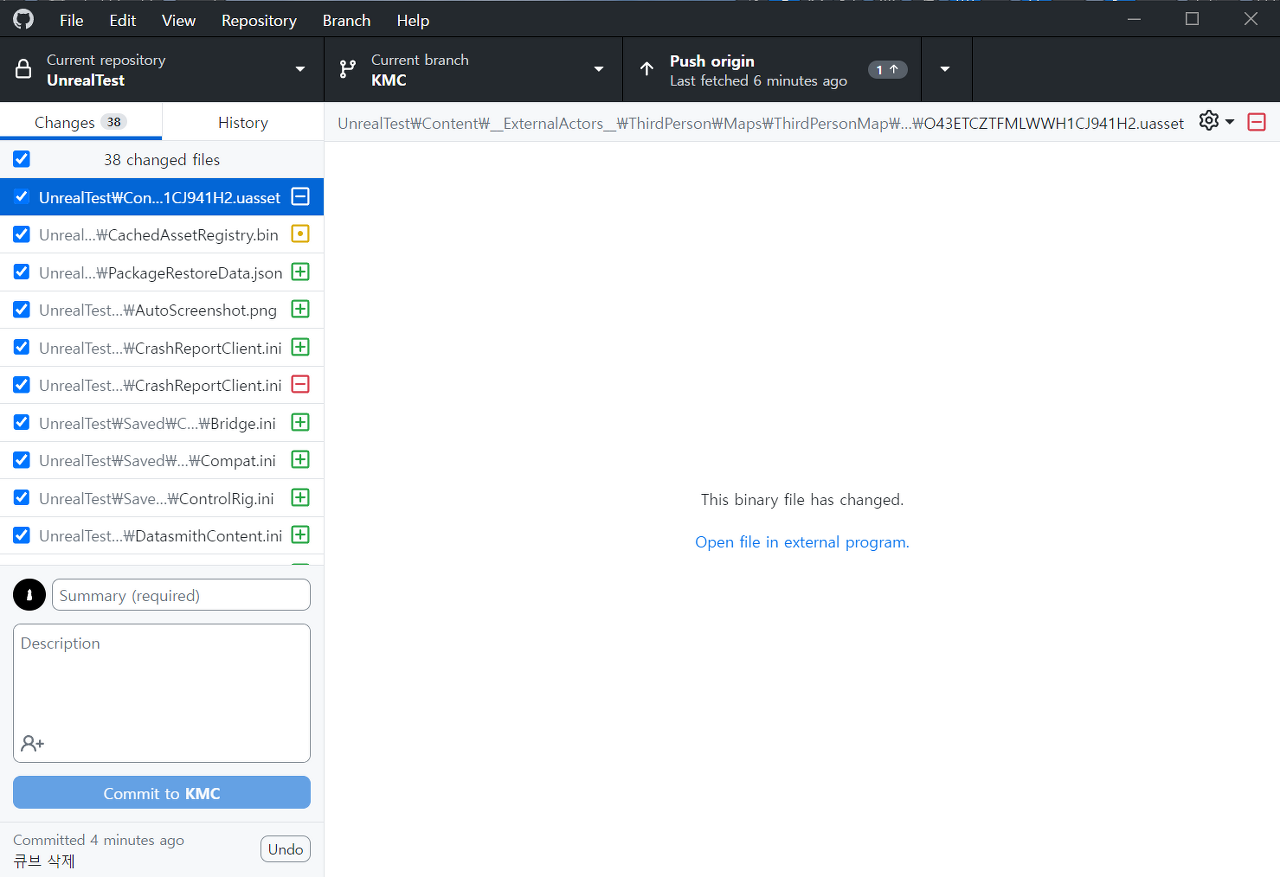Expand the small arrow beside the diff gear
1280x877 pixels.
(x=1230, y=122)
